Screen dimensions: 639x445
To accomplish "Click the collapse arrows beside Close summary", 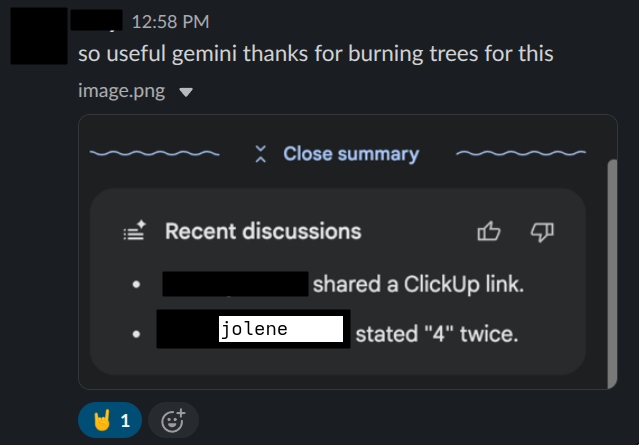I will [261, 154].
